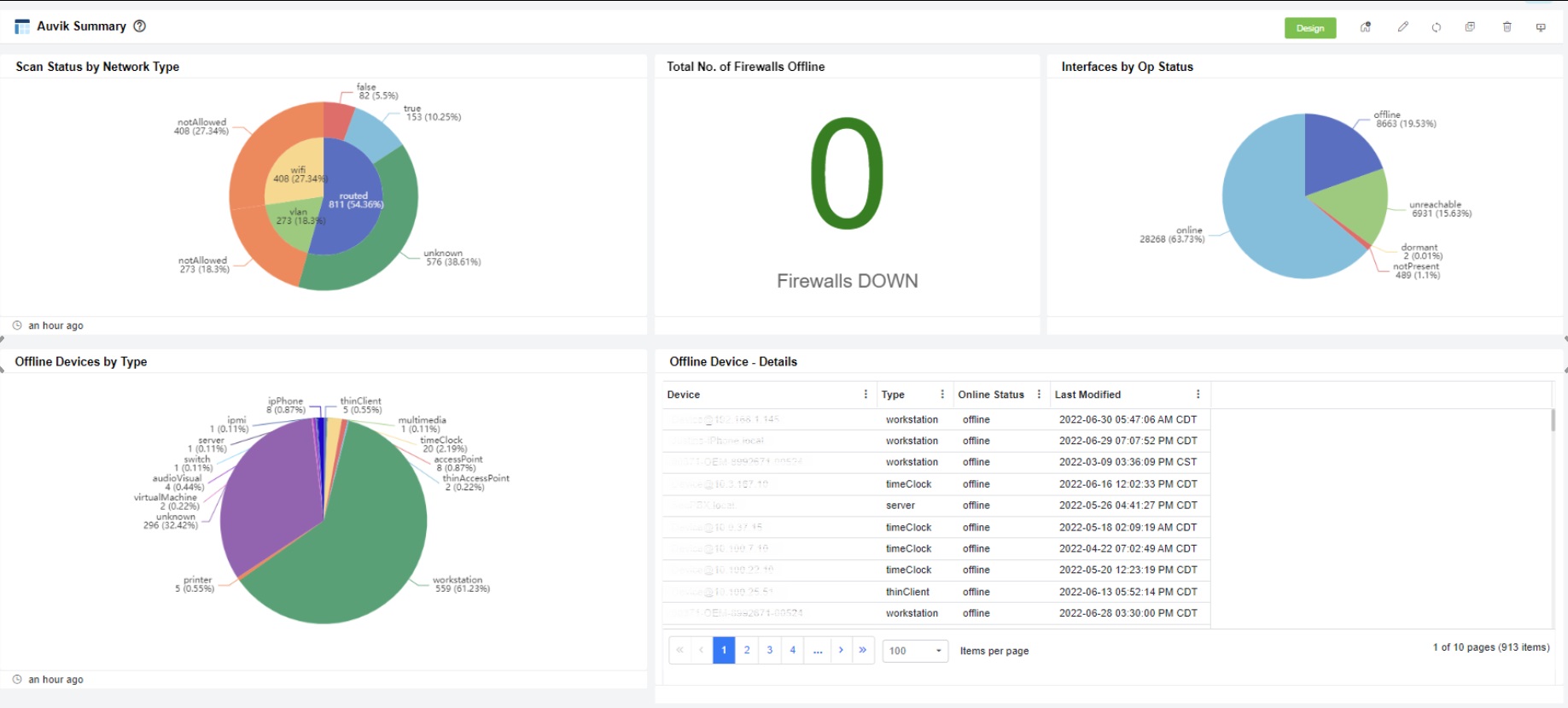Viewport: 1568px width, 708px height.
Task: Open the Online Status column options menu
Action: pyautogui.click(x=1039, y=395)
